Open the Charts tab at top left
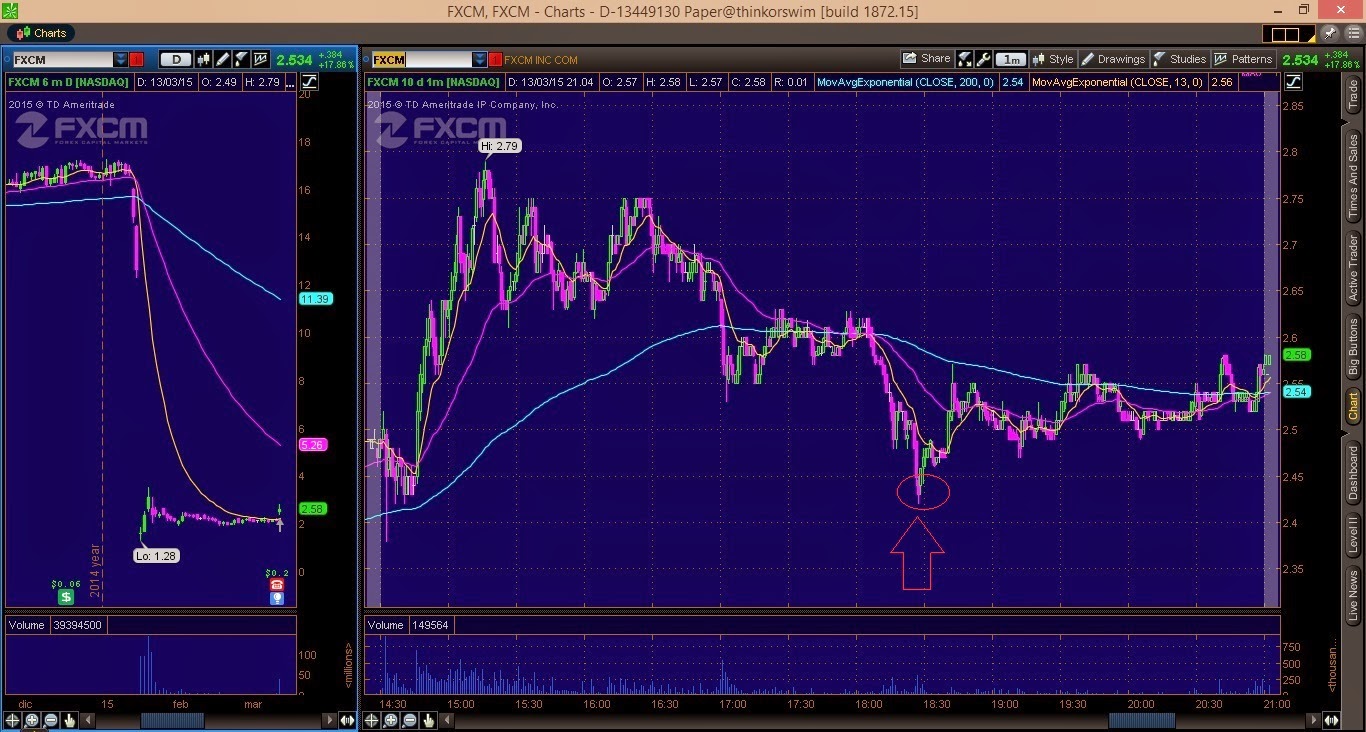 pyautogui.click(x=41, y=33)
